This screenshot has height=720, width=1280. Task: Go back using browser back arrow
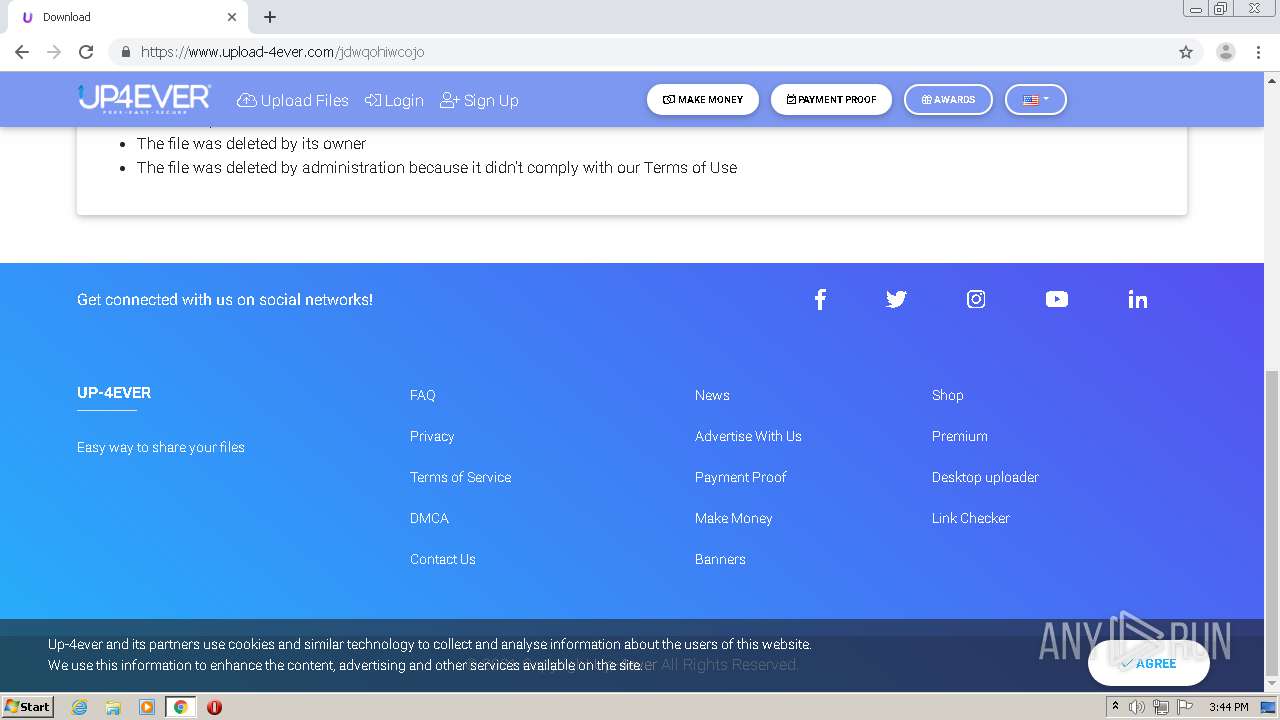point(22,52)
